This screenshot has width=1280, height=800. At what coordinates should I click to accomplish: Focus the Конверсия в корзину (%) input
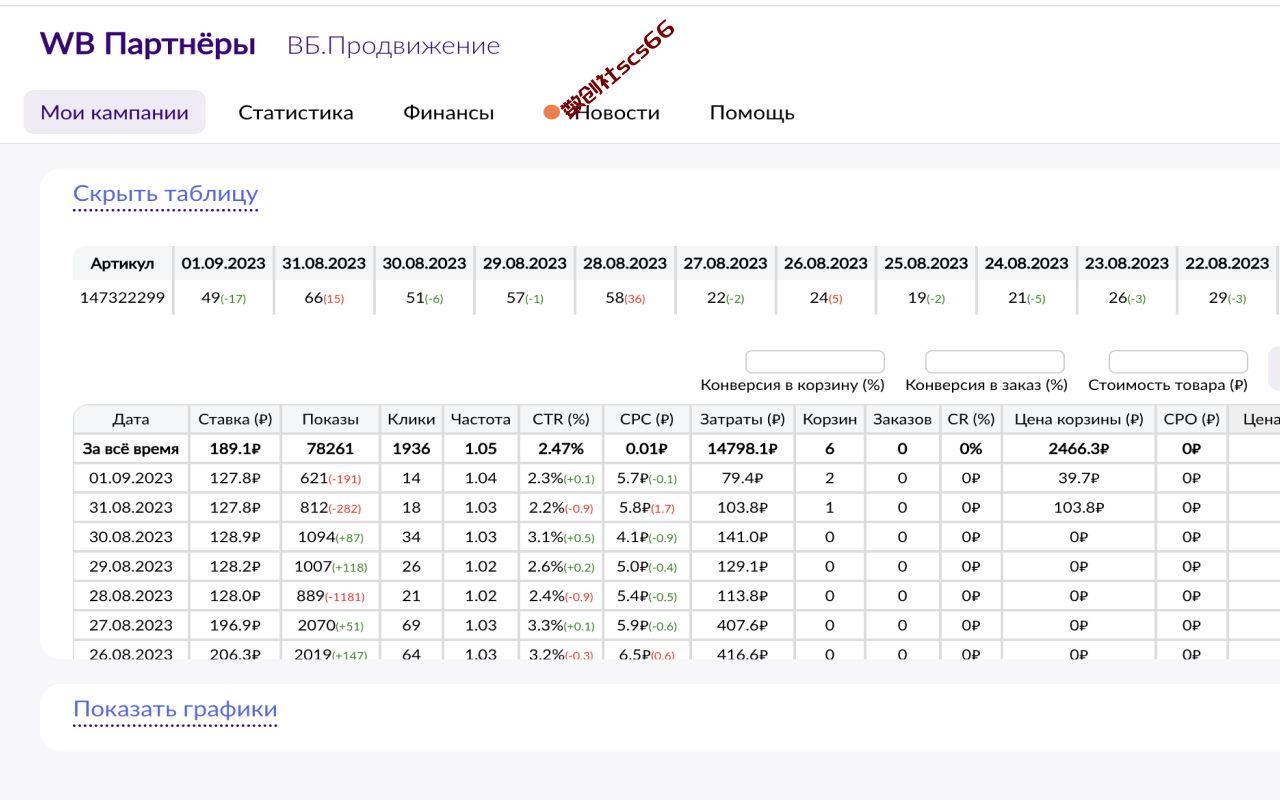pos(815,361)
